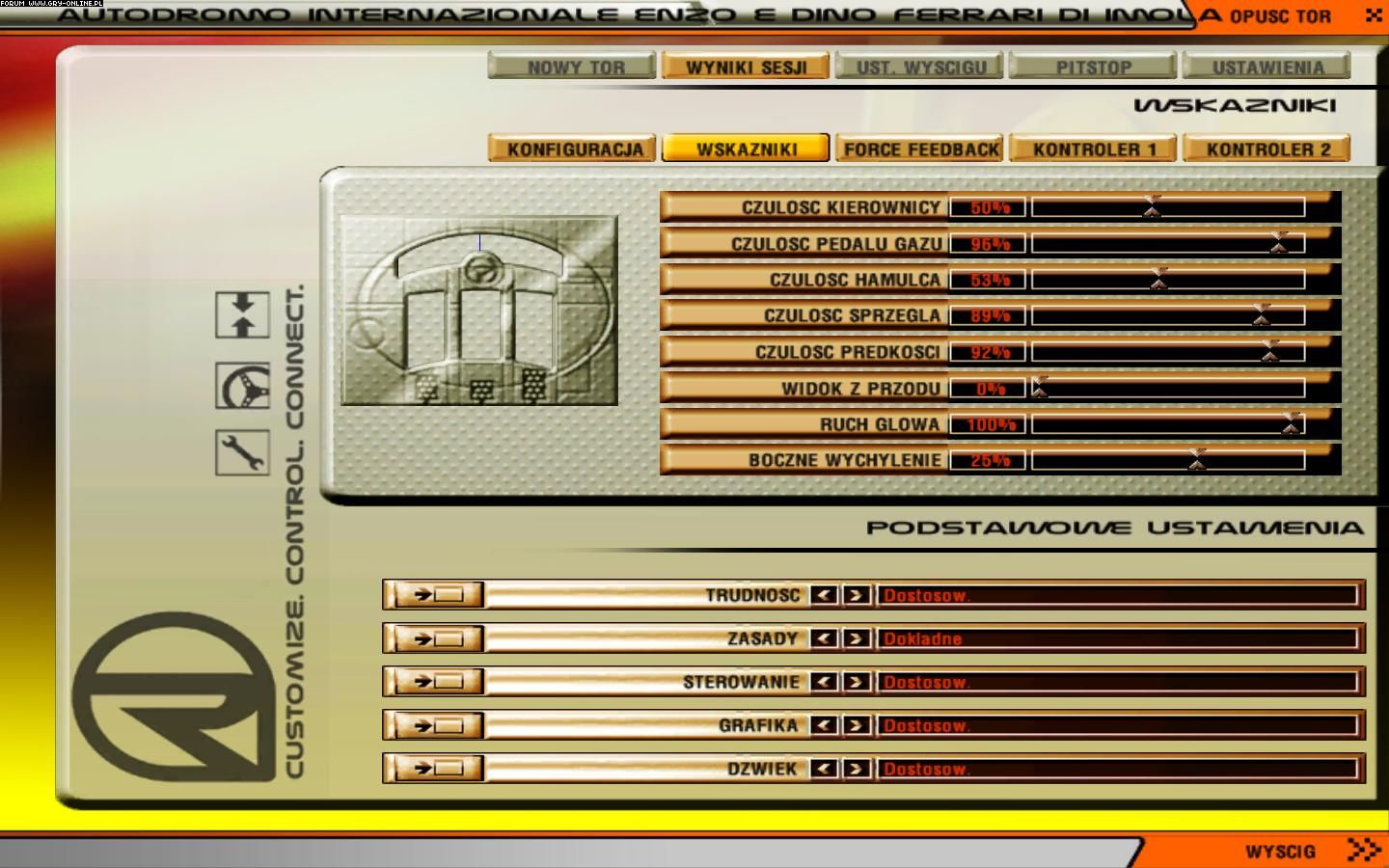Switch to WYNIKI SESJI tab
Viewport: 1389px width, 868px height.
[746, 67]
